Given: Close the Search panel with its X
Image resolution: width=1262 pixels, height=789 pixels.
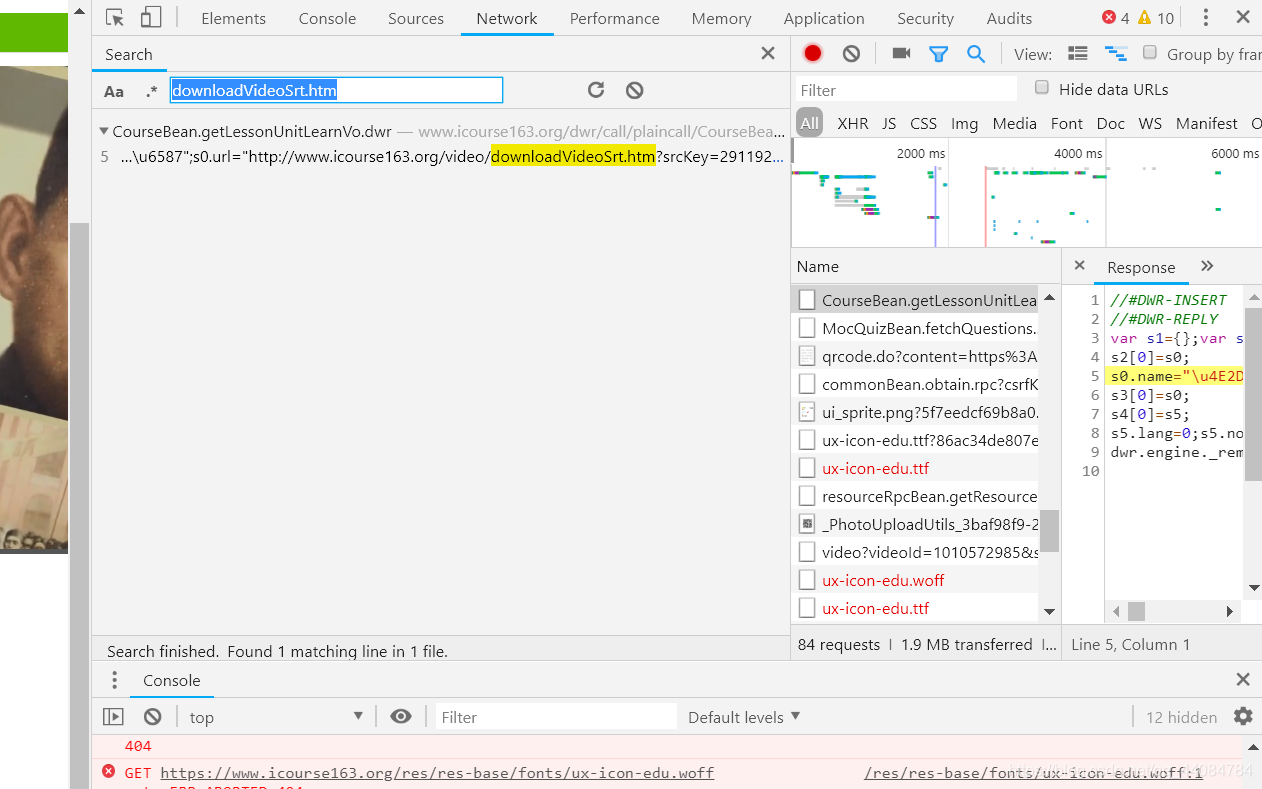Looking at the screenshot, I should click(x=768, y=54).
